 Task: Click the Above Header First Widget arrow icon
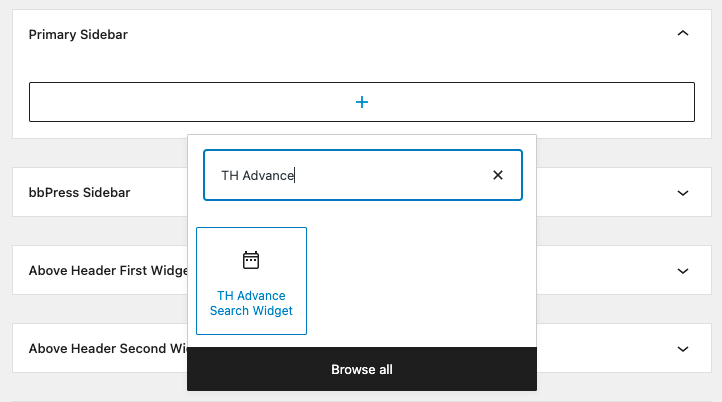(683, 270)
